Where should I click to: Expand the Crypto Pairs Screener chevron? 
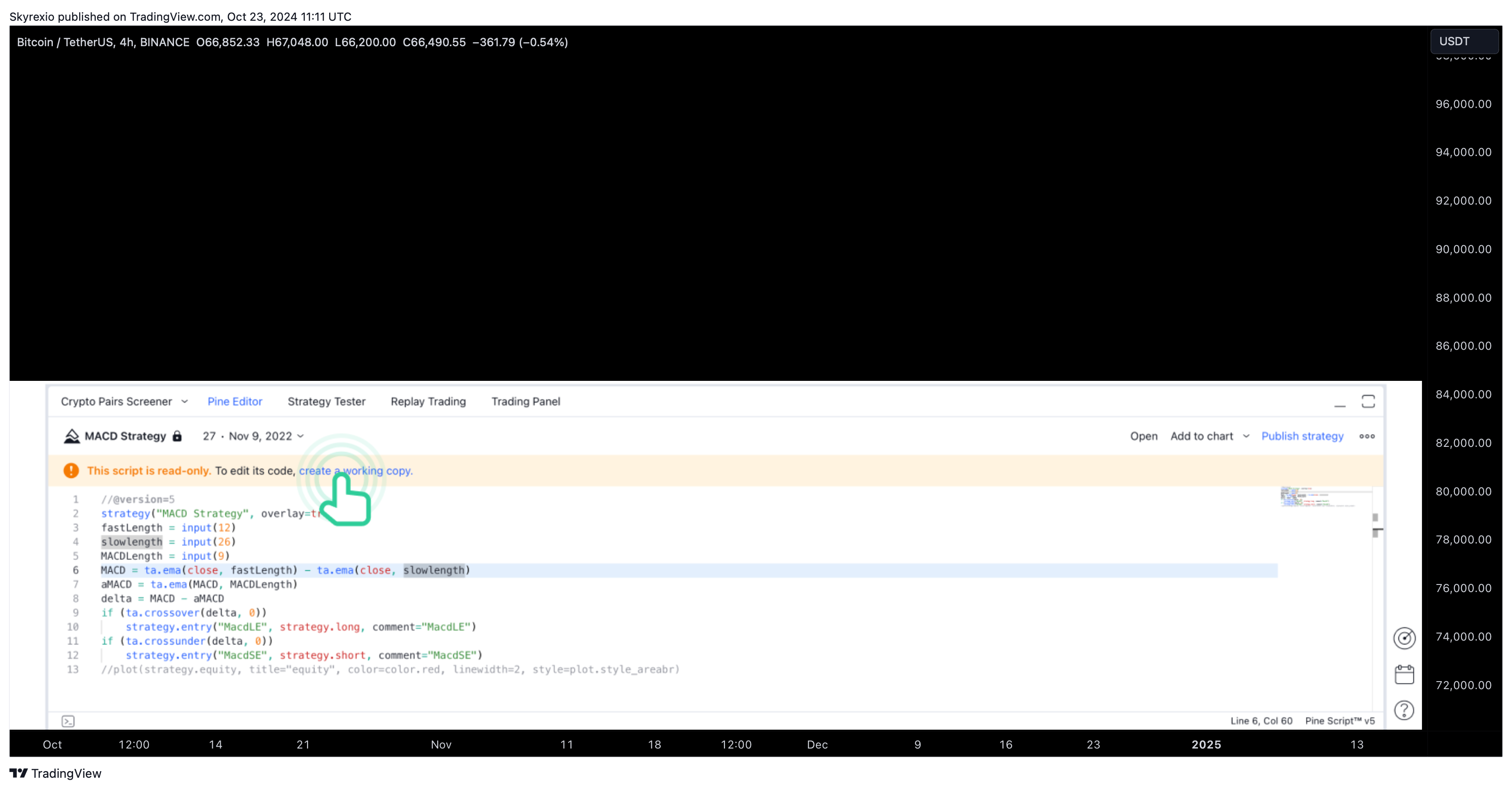[x=184, y=402]
